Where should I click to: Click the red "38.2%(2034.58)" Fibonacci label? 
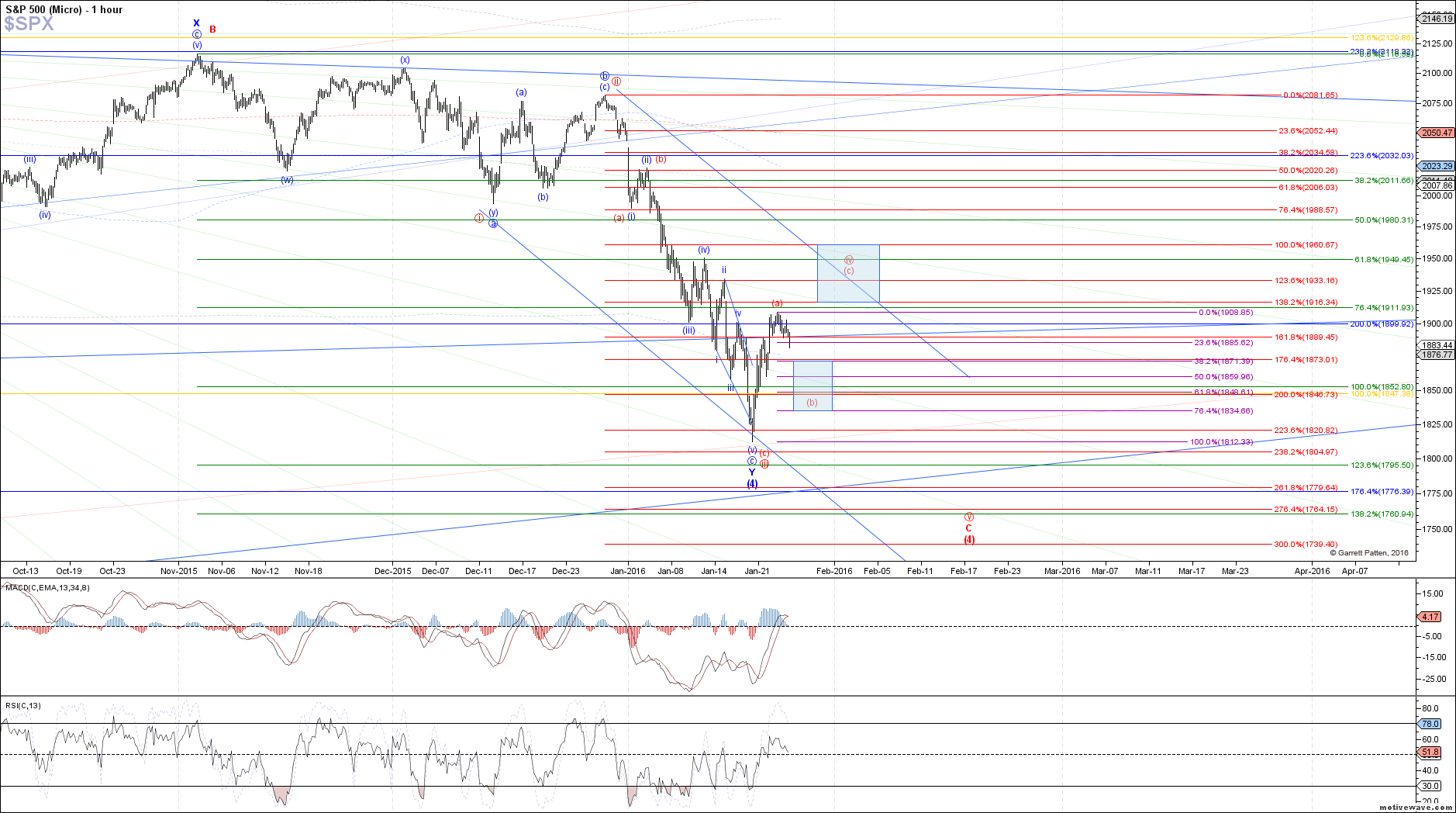[1308, 153]
